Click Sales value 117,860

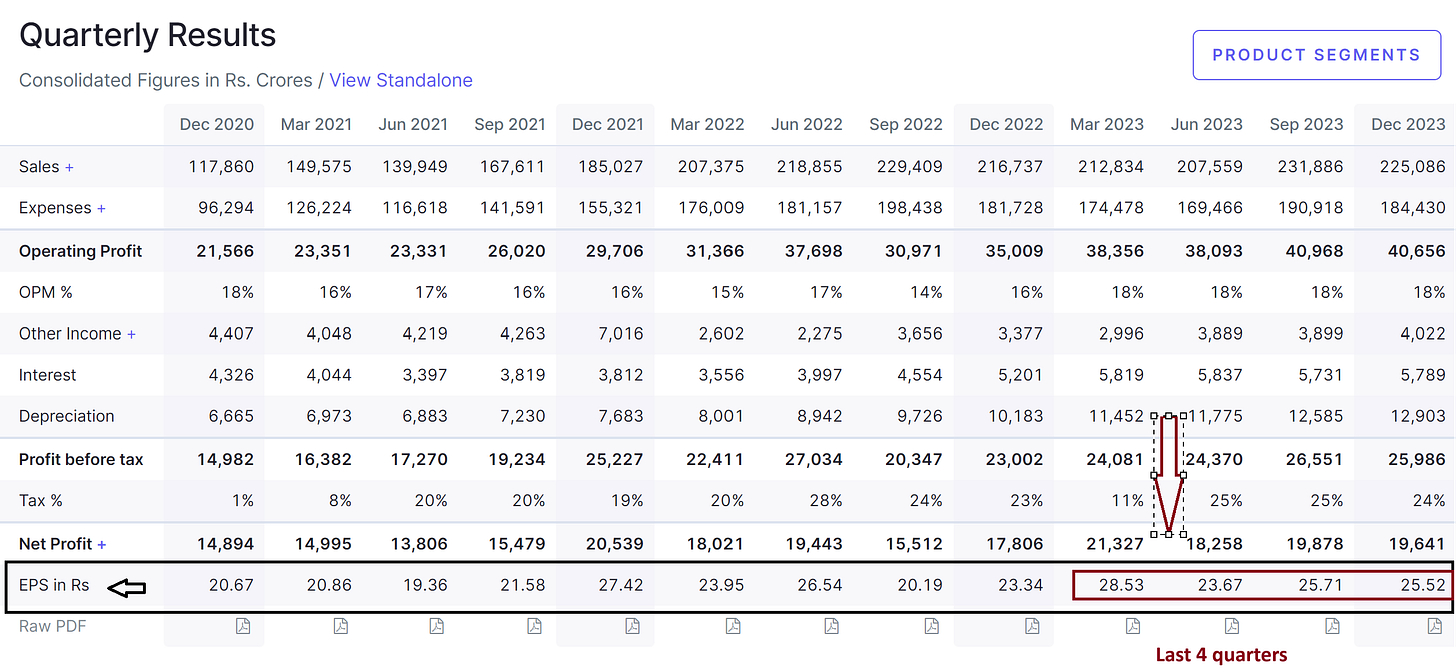(x=221, y=167)
